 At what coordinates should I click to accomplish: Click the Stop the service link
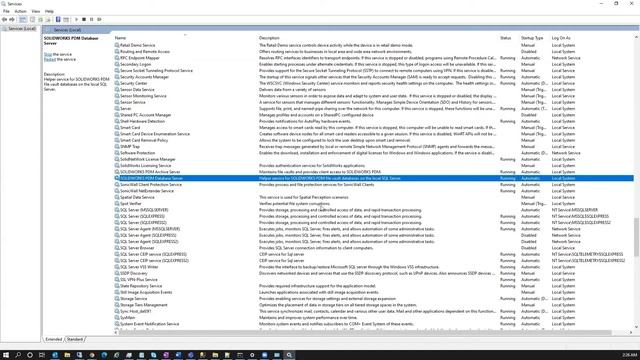tap(48, 54)
